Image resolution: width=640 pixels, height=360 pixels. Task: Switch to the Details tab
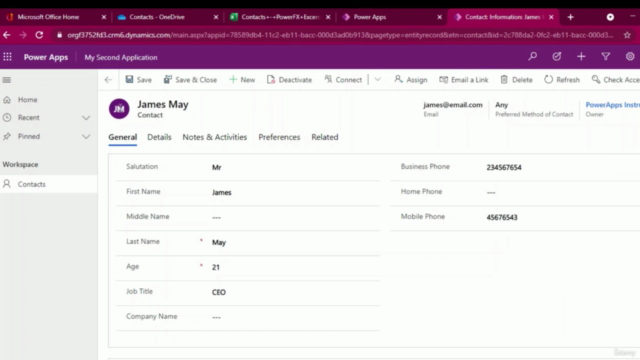(x=159, y=137)
